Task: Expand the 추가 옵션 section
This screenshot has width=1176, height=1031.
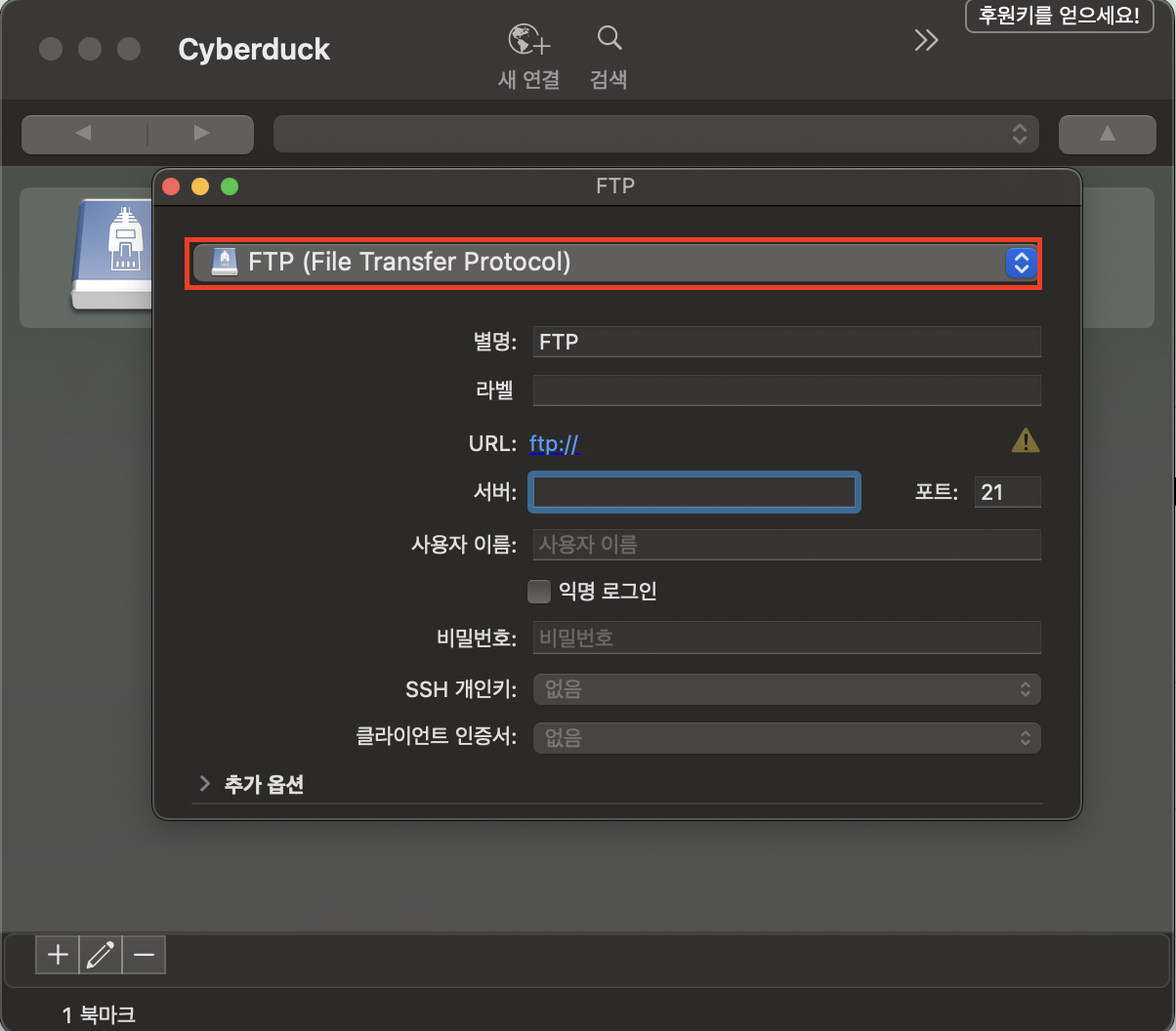Action: click(x=205, y=784)
